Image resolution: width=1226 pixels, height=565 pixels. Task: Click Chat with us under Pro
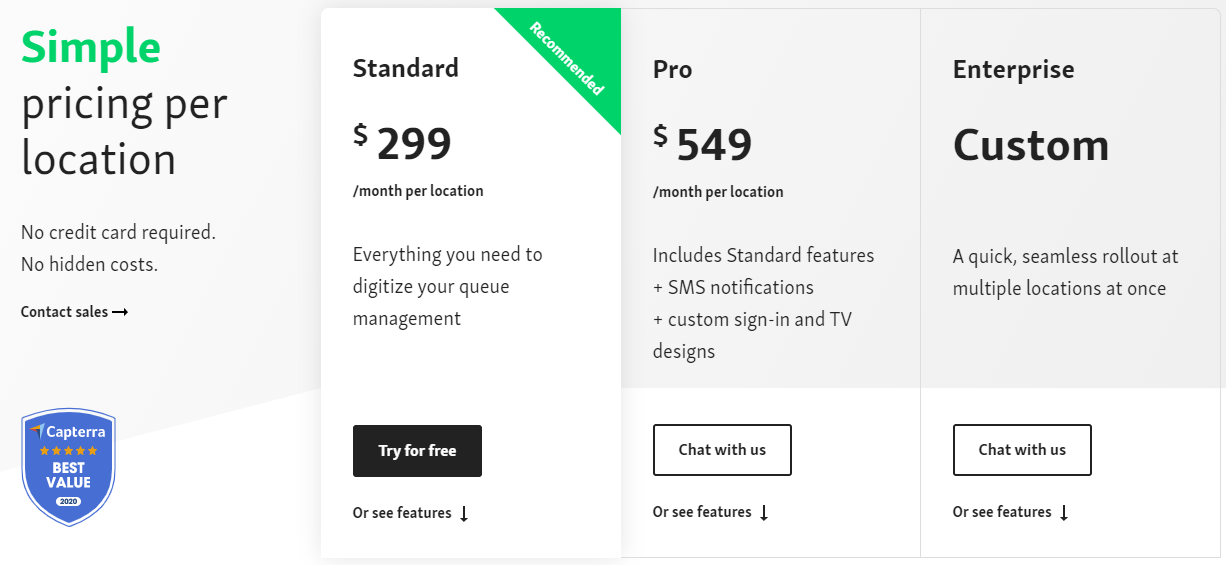tap(722, 450)
